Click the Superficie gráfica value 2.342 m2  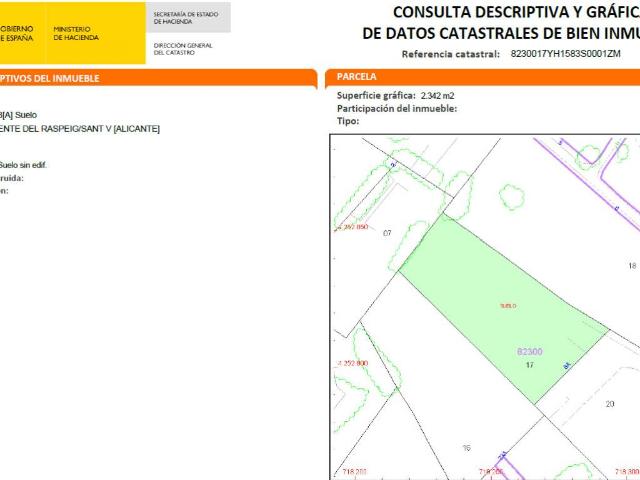tap(437, 96)
